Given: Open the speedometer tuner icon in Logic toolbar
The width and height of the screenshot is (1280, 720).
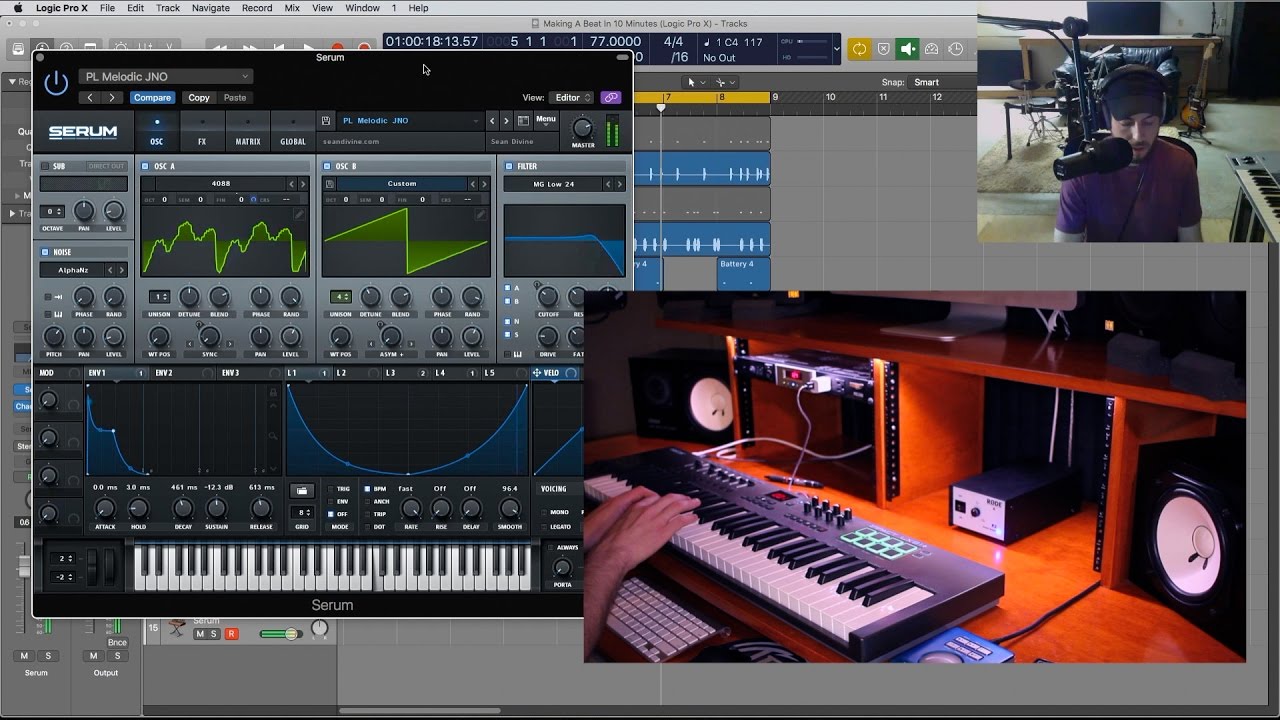Looking at the screenshot, I should [931, 49].
